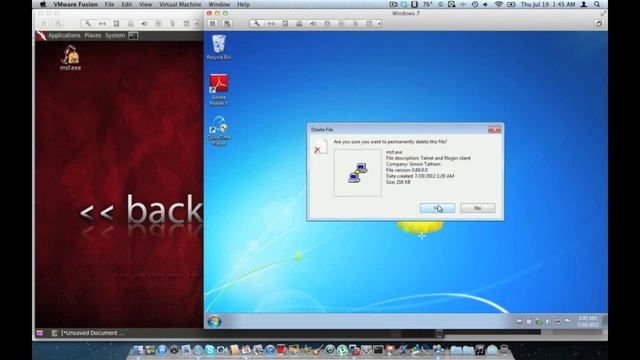Click the Windows 7 taskbar clock
The image size is (640, 360).
tap(588, 321)
